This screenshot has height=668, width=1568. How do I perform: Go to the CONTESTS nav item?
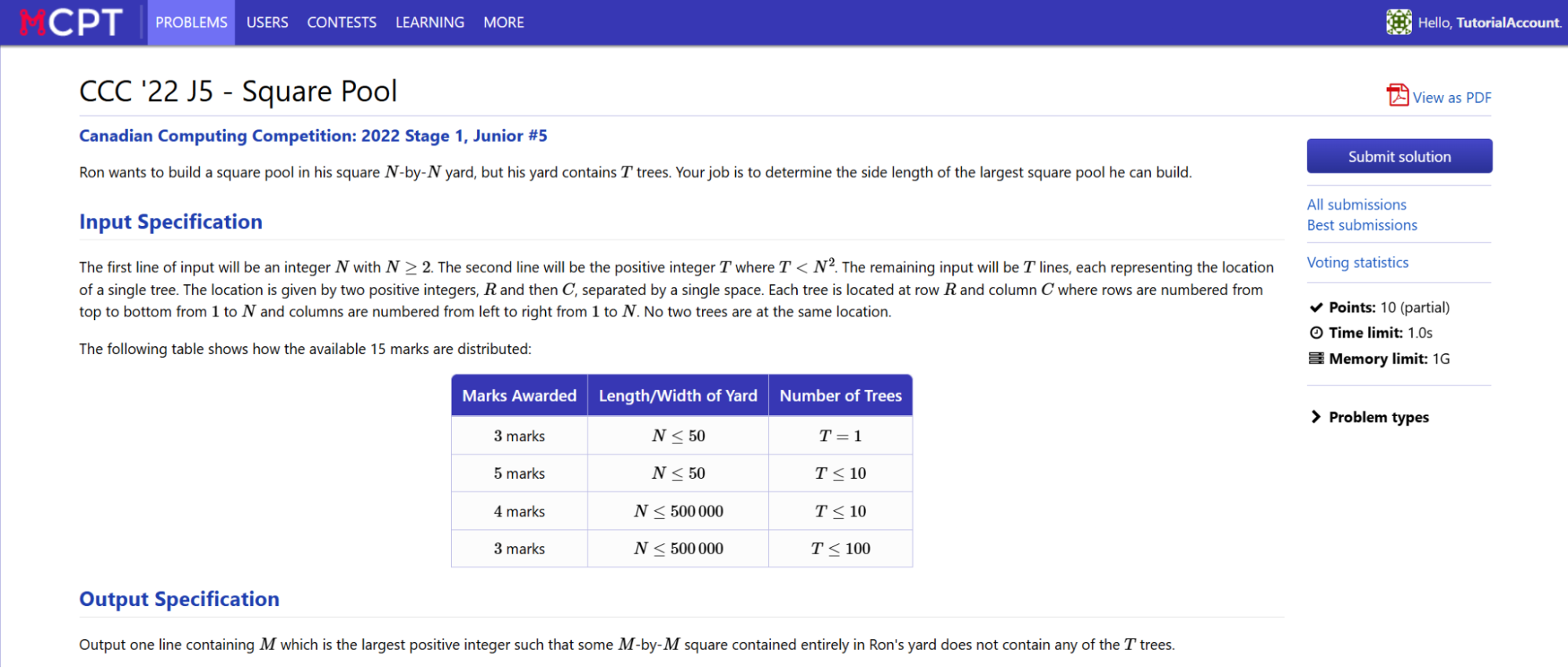click(x=342, y=23)
